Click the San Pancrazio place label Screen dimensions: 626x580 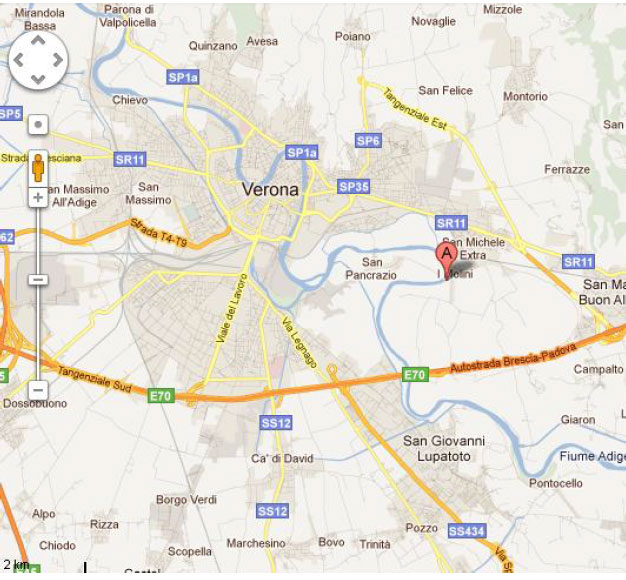pyautogui.click(x=371, y=269)
